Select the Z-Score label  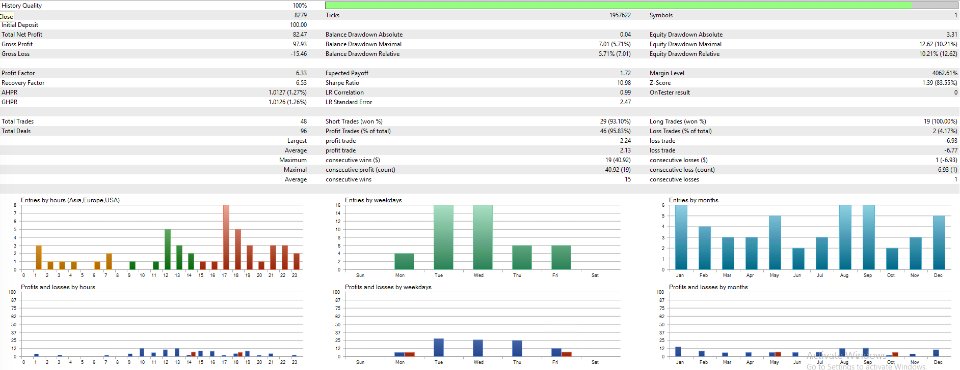[659, 83]
